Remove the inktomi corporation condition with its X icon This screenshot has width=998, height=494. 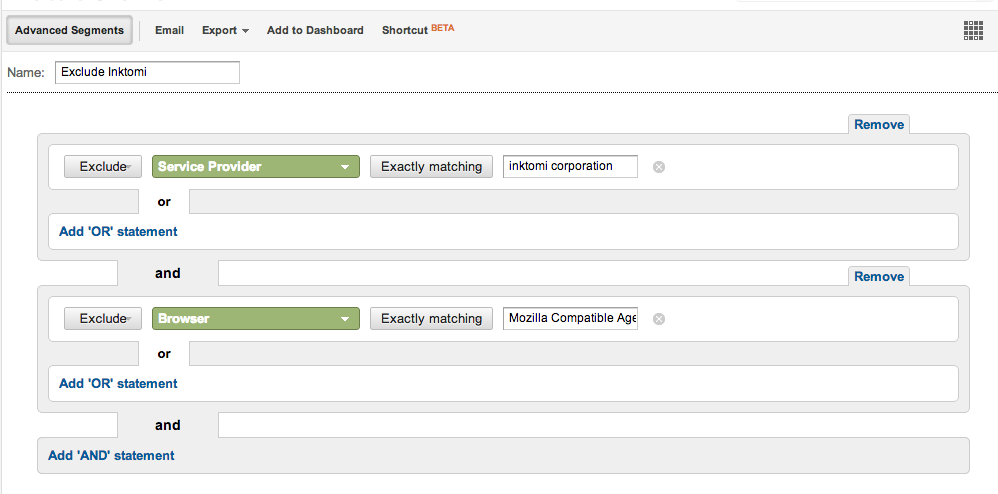(x=659, y=167)
